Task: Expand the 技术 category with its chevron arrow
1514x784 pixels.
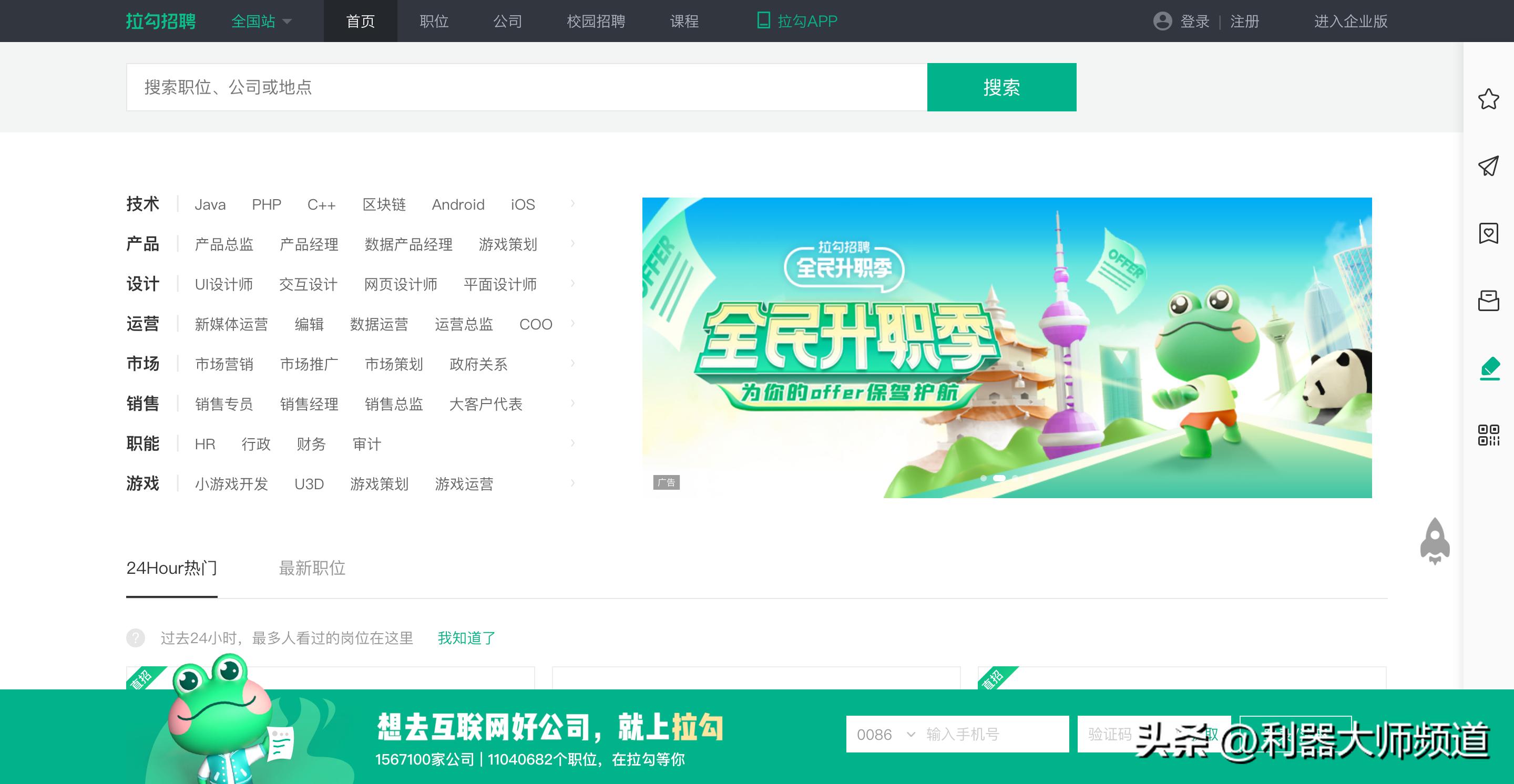Action: point(572,204)
